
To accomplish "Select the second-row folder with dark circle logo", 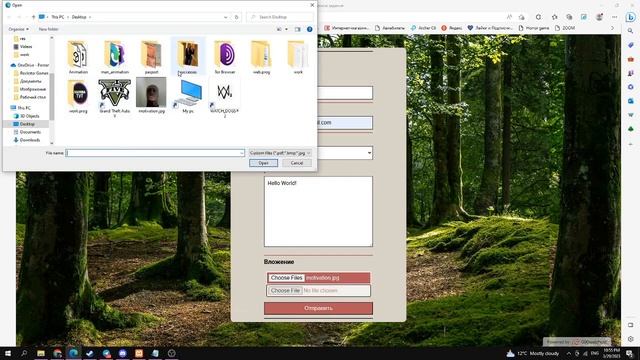I will click(x=78, y=96).
